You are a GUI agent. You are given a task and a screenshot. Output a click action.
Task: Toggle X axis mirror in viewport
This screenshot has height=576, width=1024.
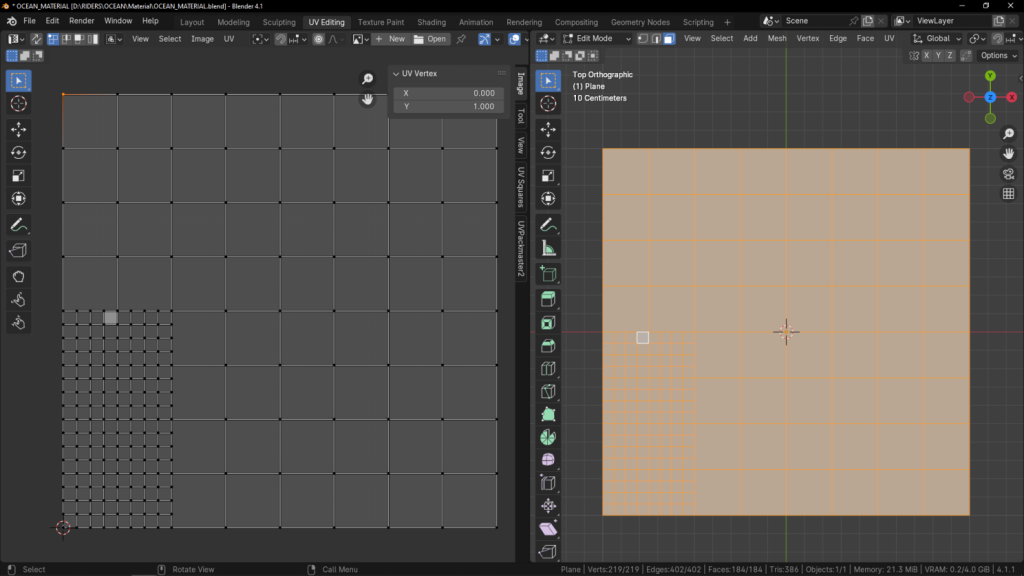click(927, 56)
